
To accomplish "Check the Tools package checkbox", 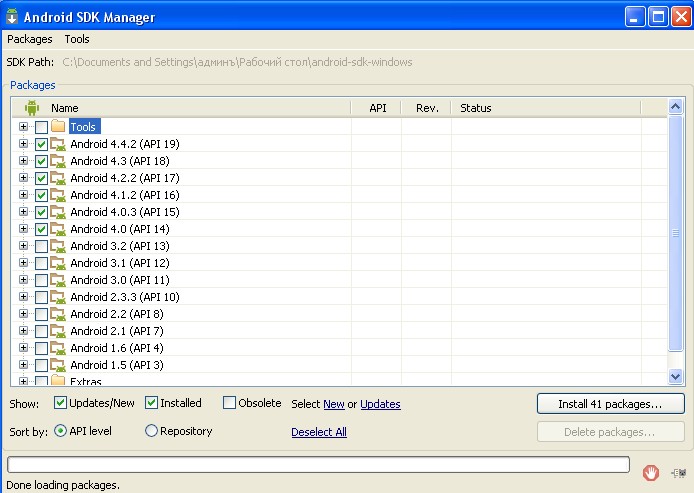I will click(x=41, y=127).
